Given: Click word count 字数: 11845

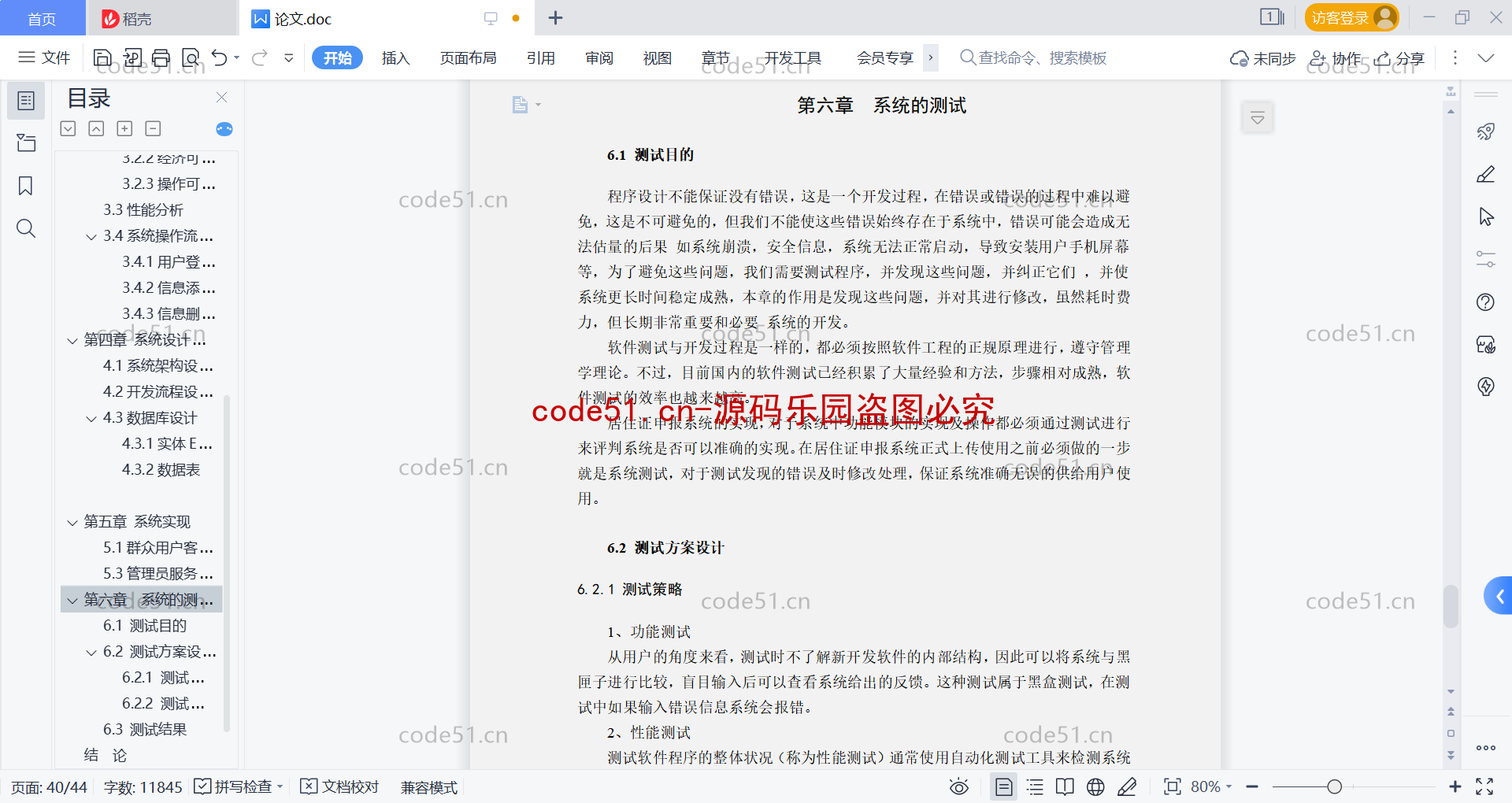Looking at the screenshot, I should coord(143,787).
